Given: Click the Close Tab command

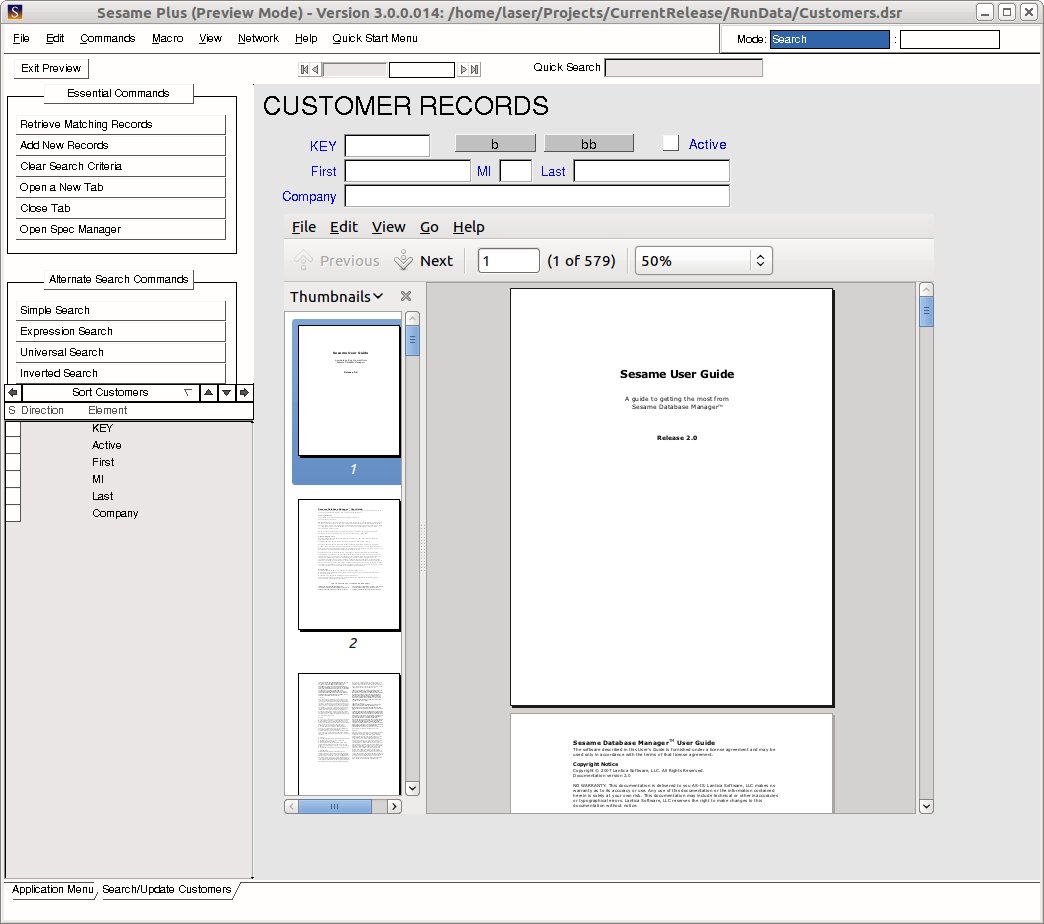Looking at the screenshot, I should click(121, 208).
